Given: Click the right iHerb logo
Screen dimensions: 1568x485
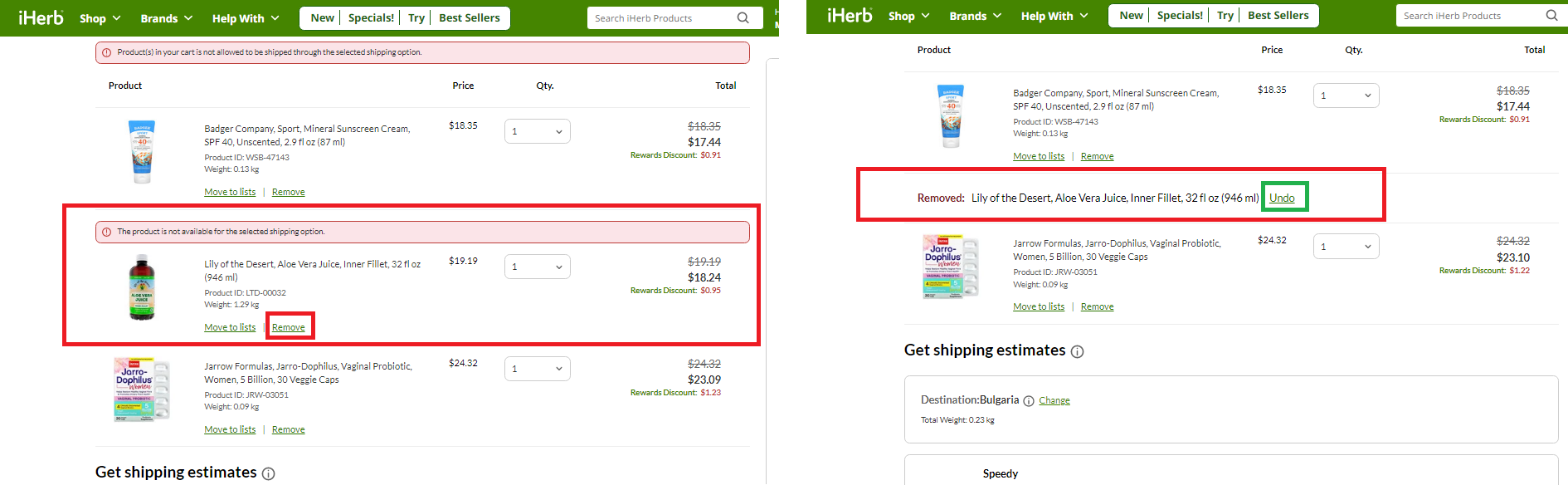Looking at the screenshot, I should tap(850, 15).
